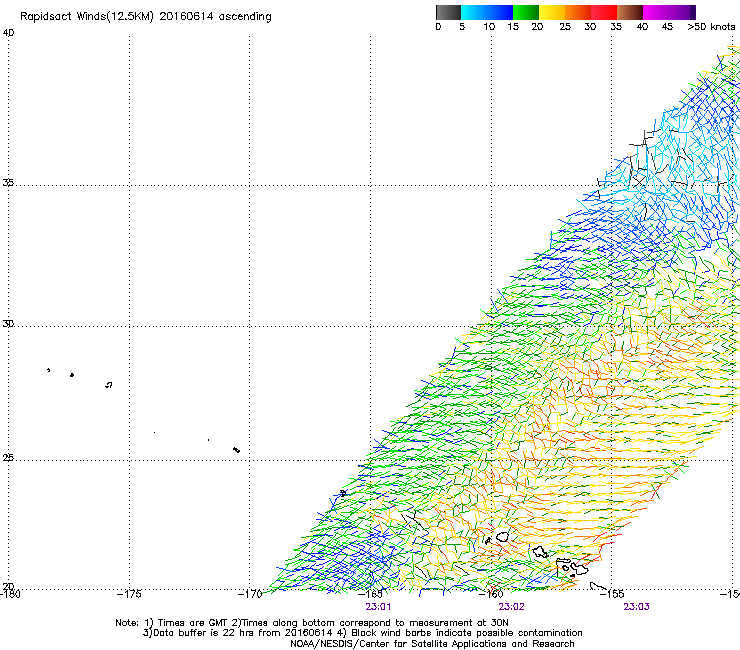
Task: Click the legend scale label "0"
Action: (438, 27)
